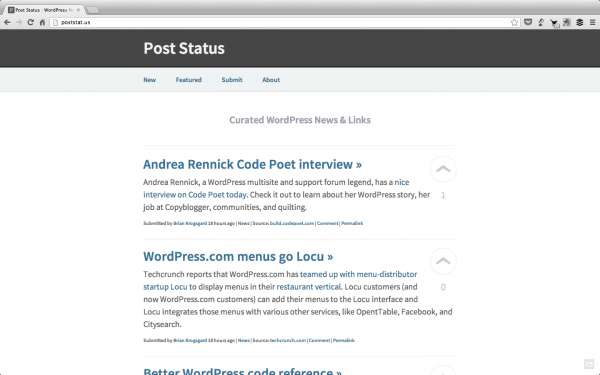This screenshot has width=600, height=375.
Task: Open a new browser tab
Action: coord(93,10)
